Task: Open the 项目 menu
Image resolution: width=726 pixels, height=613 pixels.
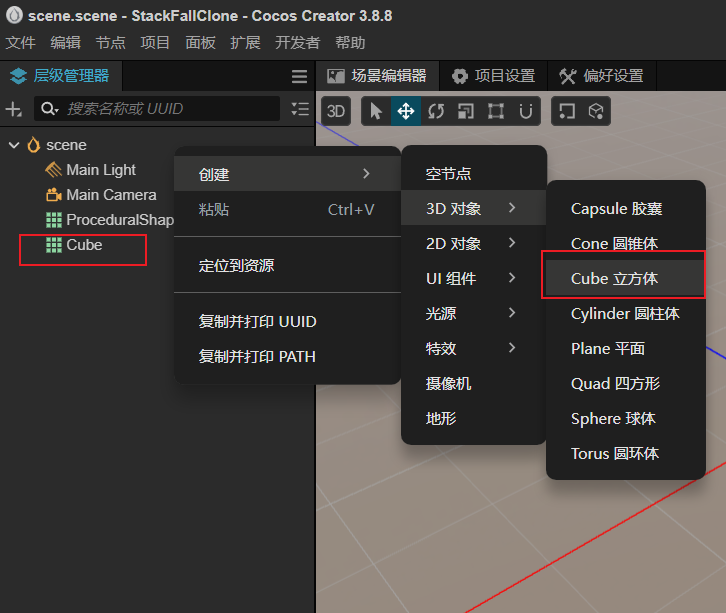Action: (155, 43)
